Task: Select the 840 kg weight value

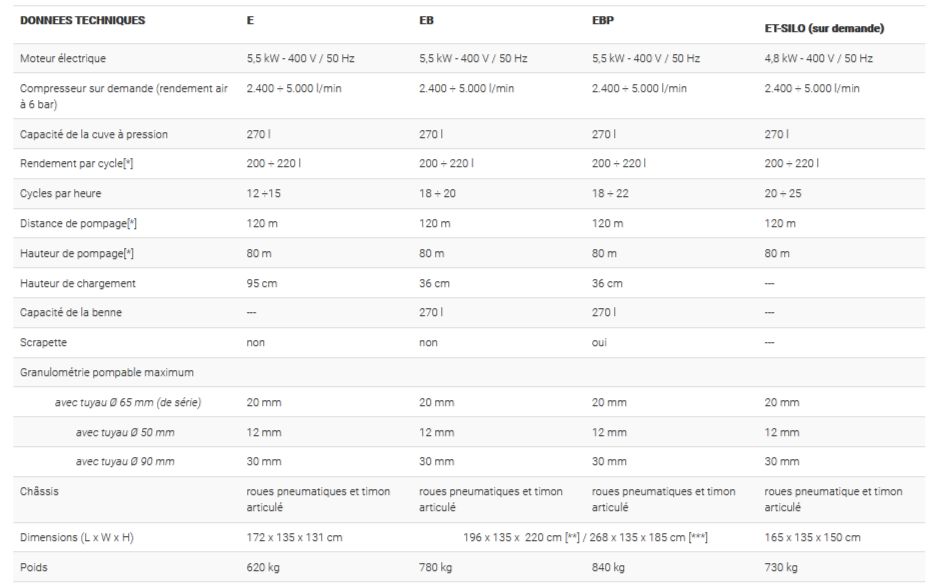Action: (x=608, y=567)
